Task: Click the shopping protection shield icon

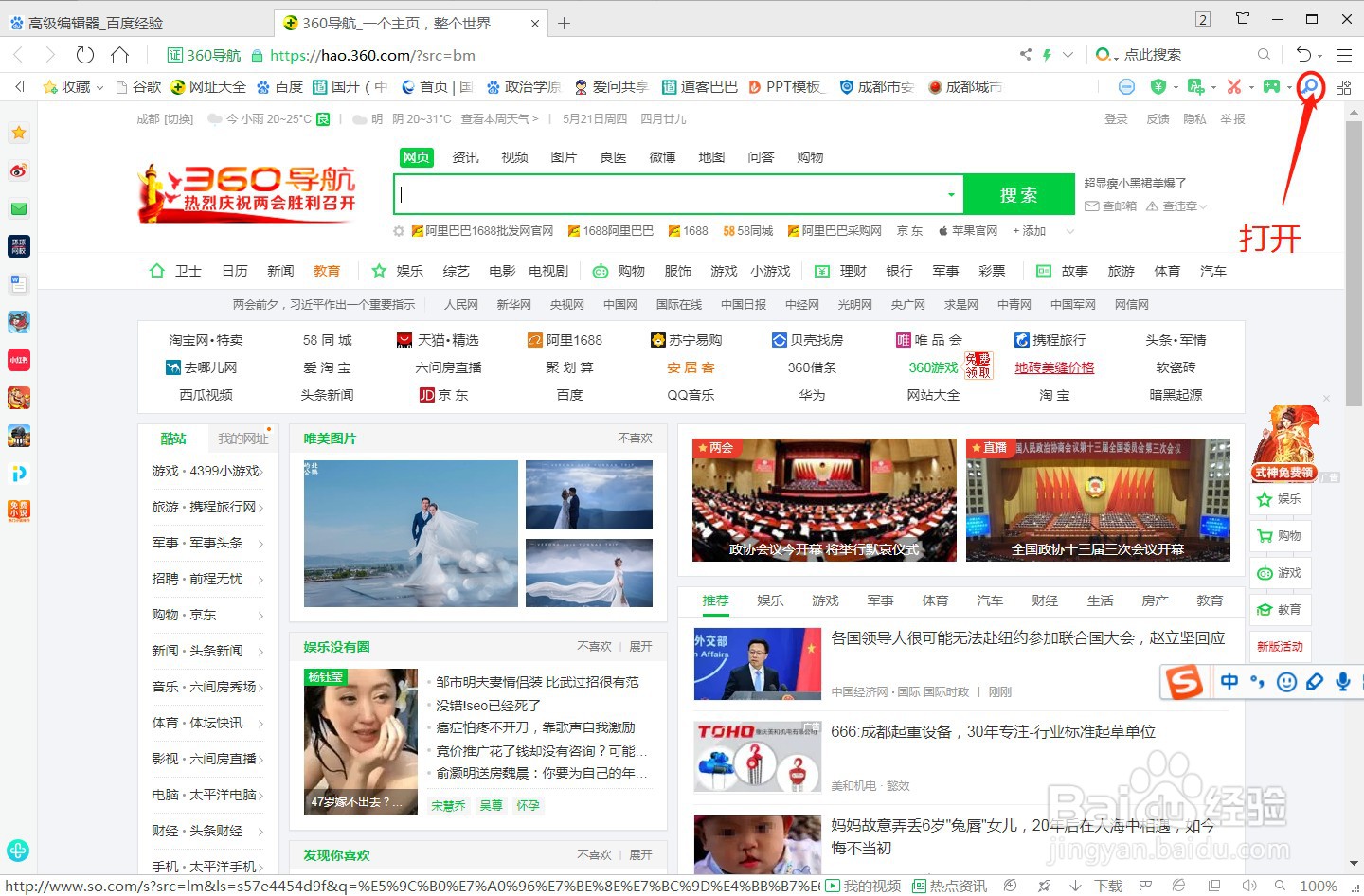Action: pos(1158,86)
